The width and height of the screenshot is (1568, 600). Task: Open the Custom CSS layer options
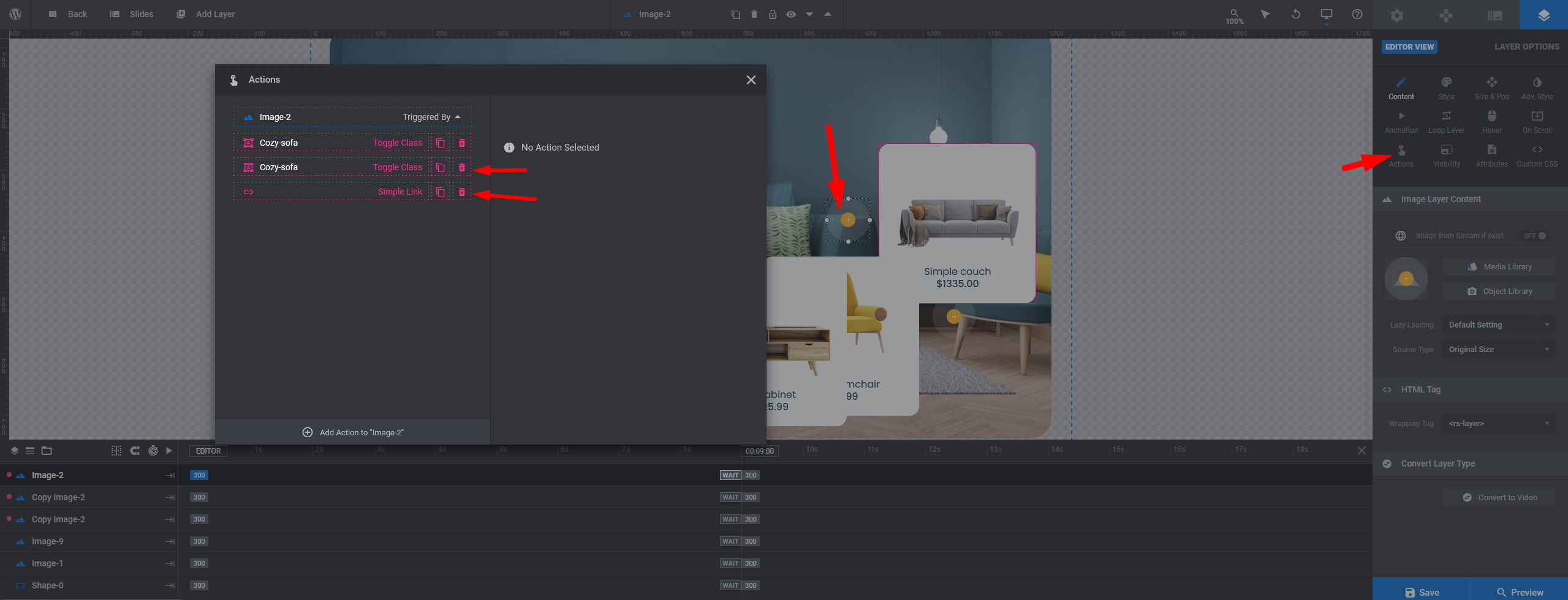click(x=1537, y=156)
